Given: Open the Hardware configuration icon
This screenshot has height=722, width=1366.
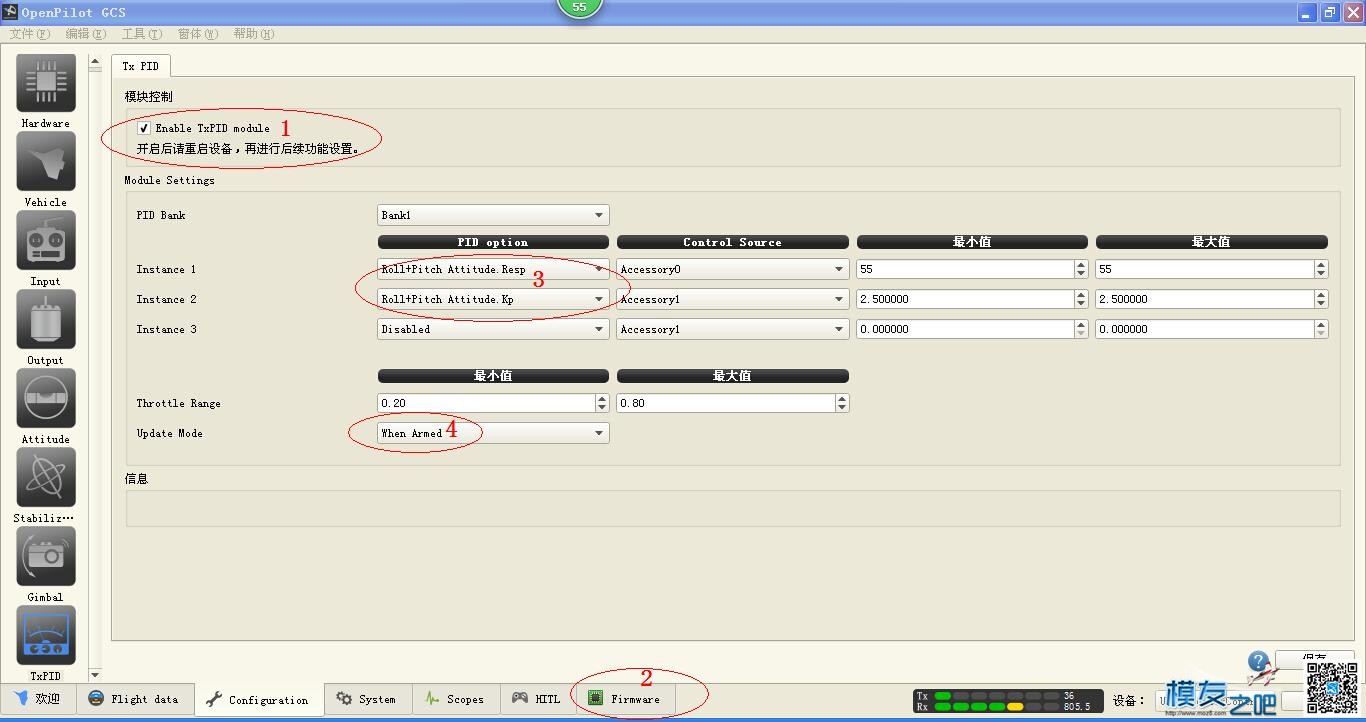Looking at the screenshot, I should click(46, 84).
